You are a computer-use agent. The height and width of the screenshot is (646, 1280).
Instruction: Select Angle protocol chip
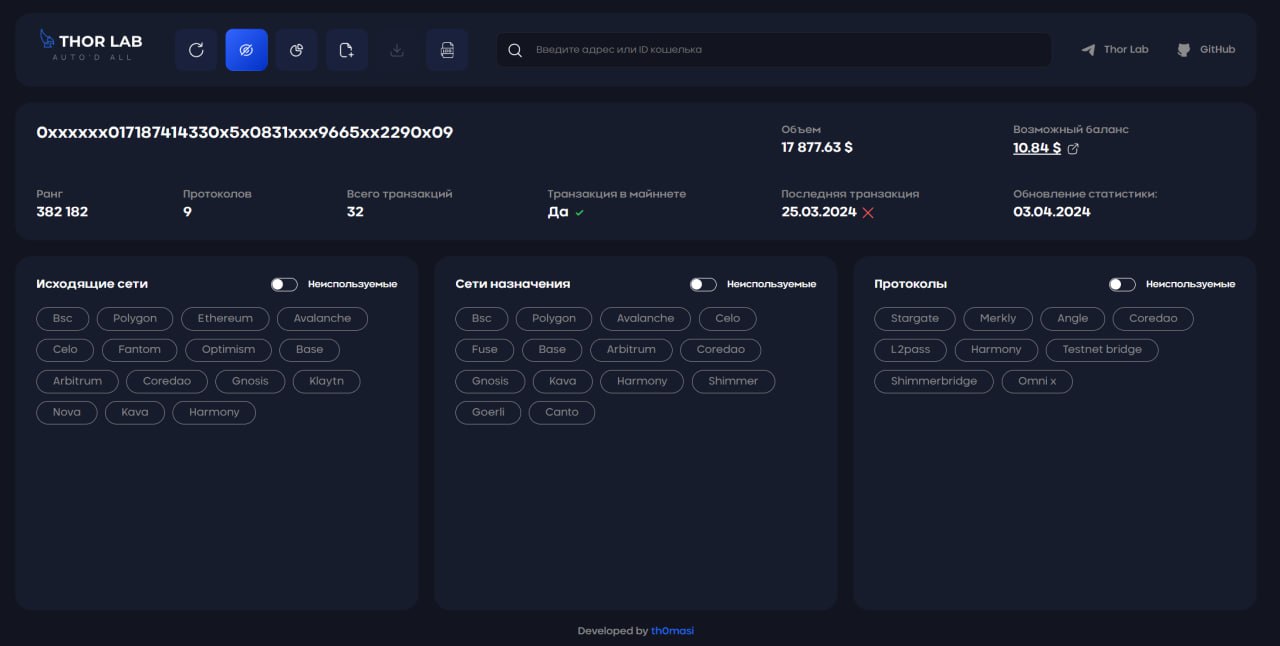[1073, 319]
